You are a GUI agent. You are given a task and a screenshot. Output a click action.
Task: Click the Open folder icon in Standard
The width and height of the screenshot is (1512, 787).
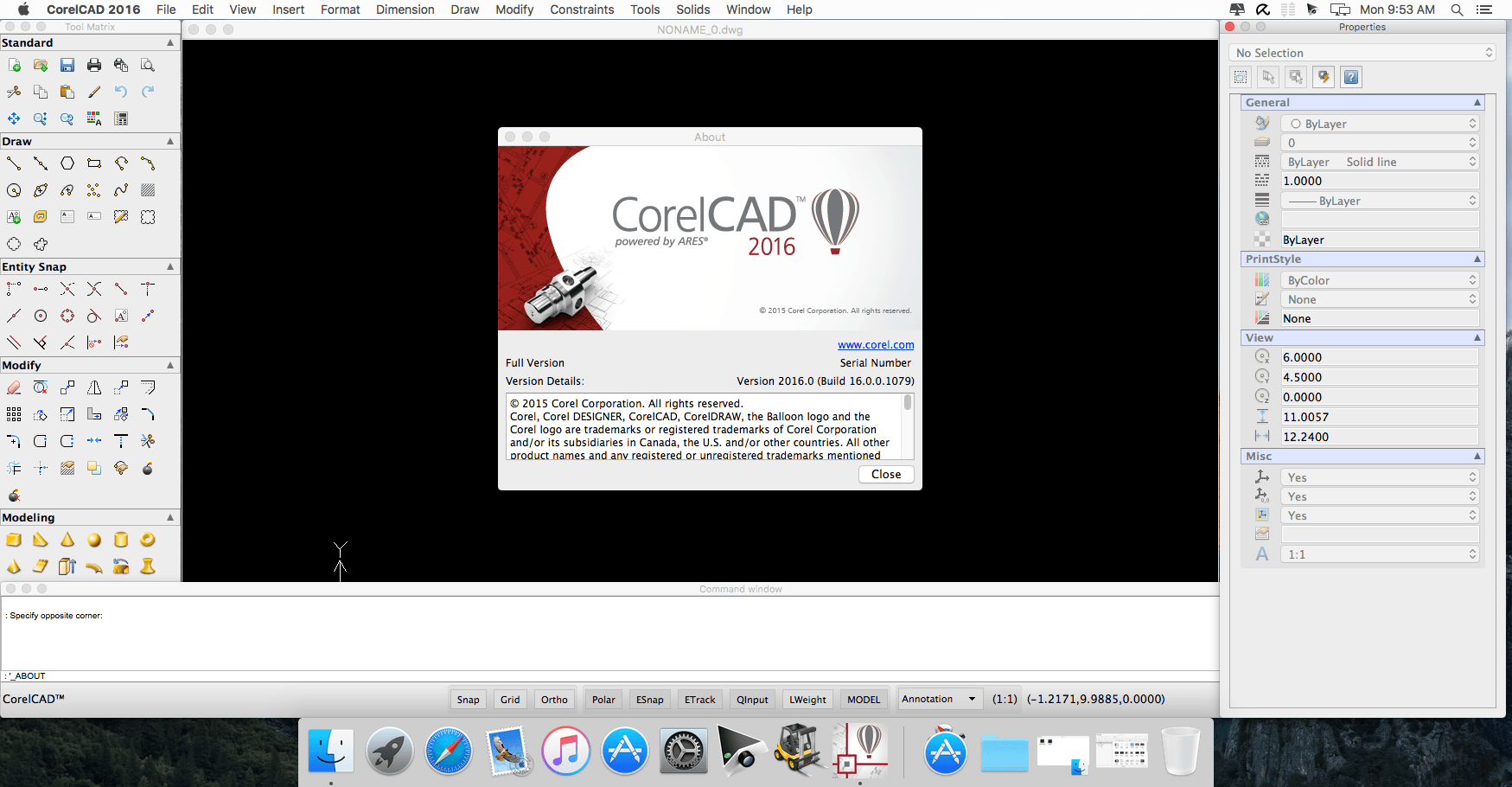(x=41, y=65)
